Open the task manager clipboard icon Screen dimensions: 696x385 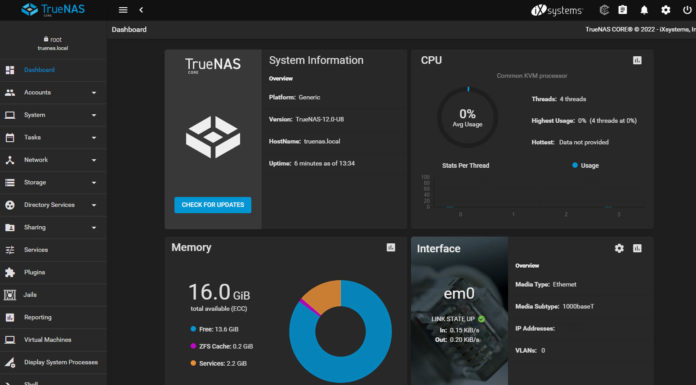(x=623, y=10)
